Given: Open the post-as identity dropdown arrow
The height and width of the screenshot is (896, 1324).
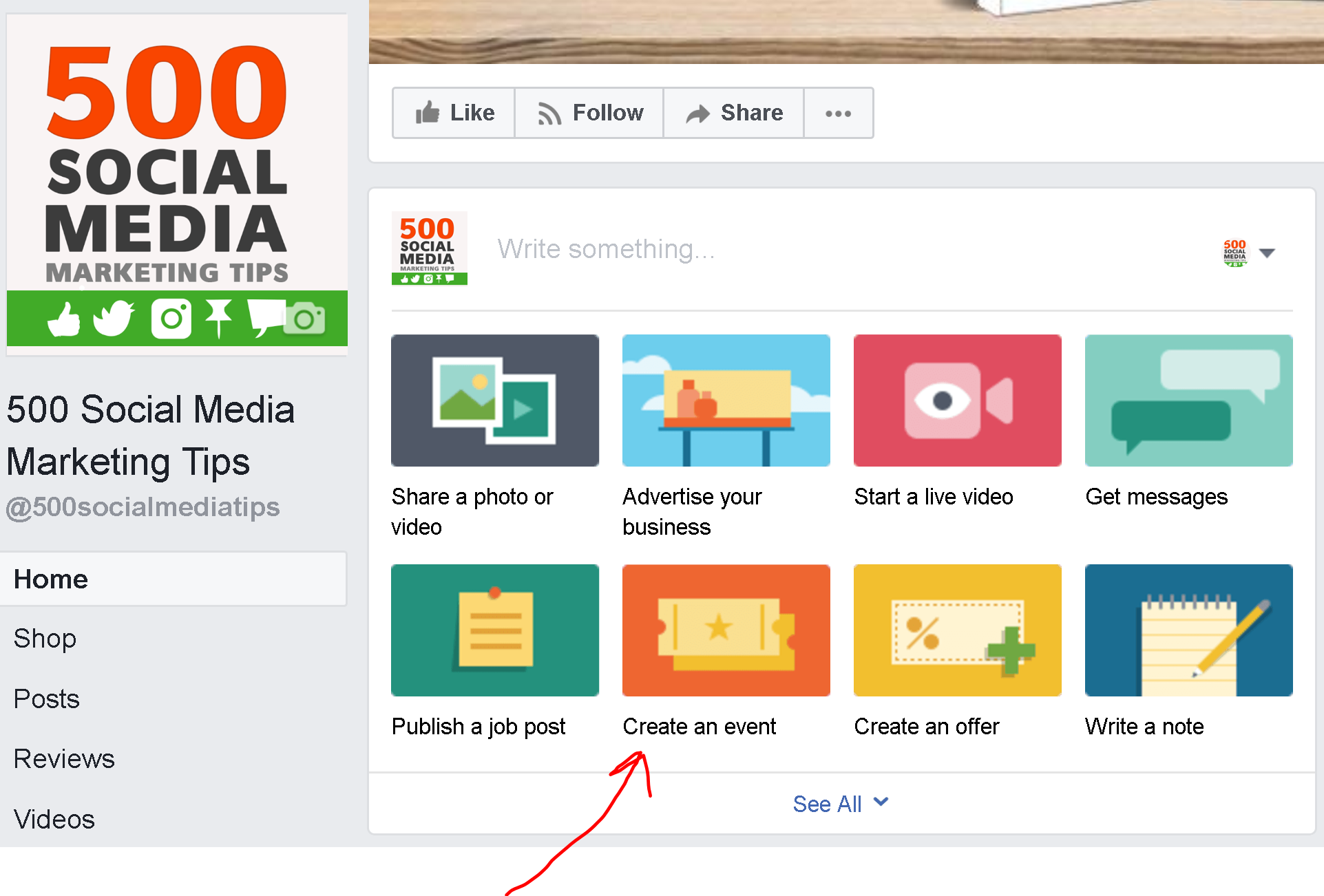Looking at the screenshot, I should [1267, 253].
